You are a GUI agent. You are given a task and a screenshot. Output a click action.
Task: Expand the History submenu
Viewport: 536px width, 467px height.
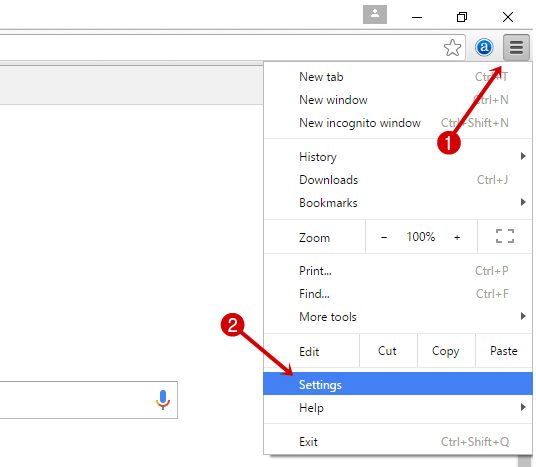point(398,157)
